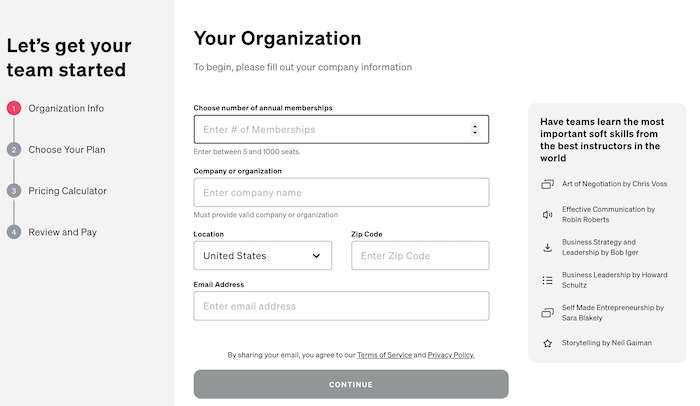Select step 1 circle for Organization Info
Image resolution: width=700 pixels, height=406 pixels.
point(14,108)
